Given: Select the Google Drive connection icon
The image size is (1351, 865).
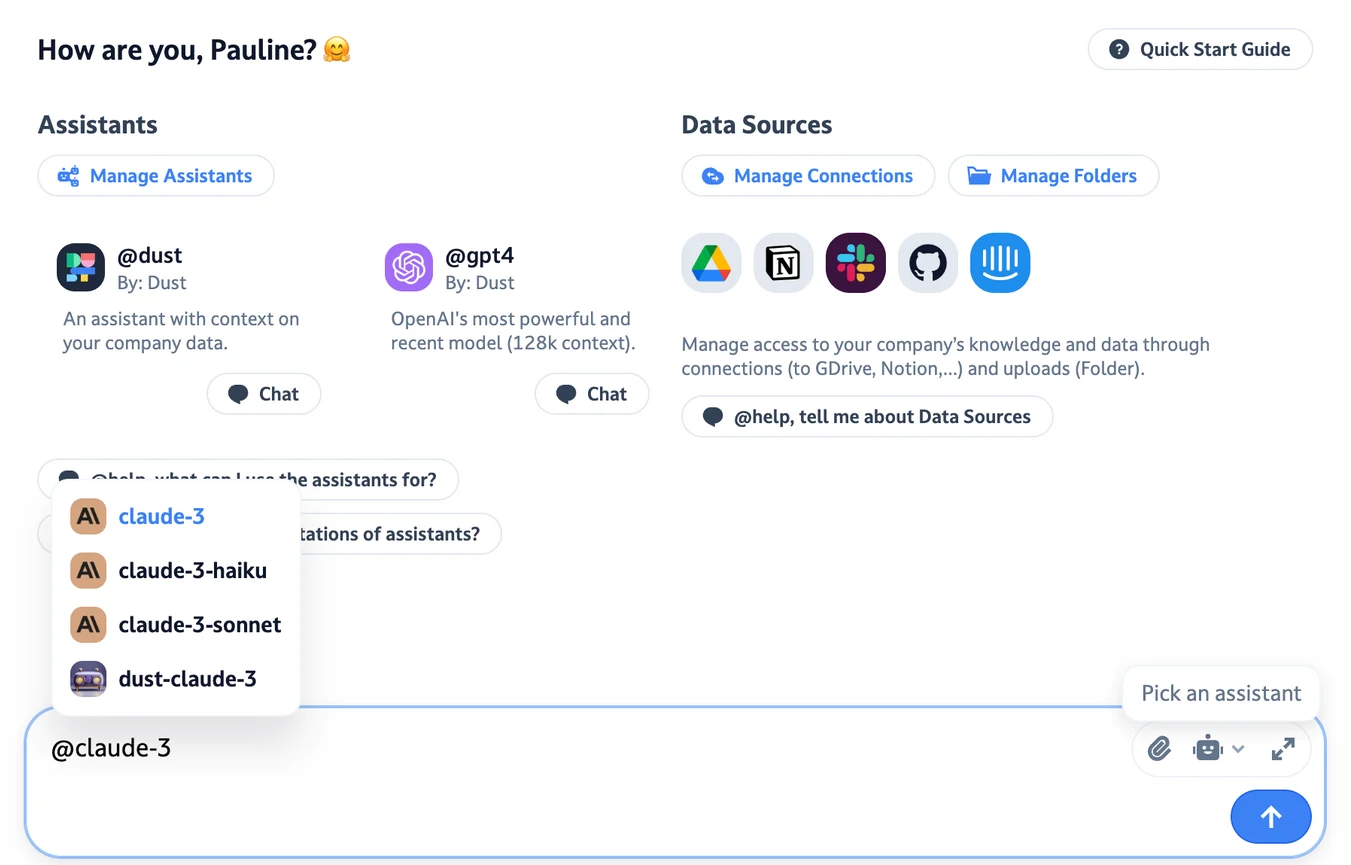Looking at the screenshot, I should [712, 263].
